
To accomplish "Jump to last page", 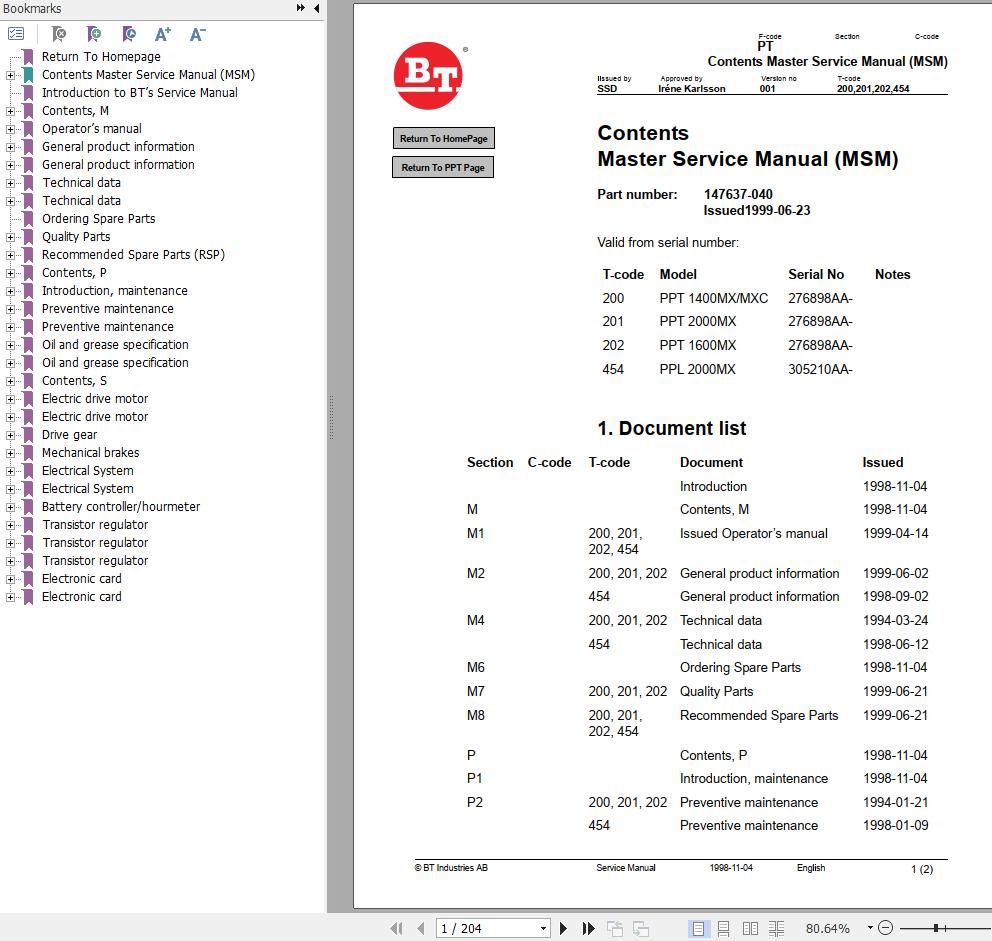I will (588, 928).
